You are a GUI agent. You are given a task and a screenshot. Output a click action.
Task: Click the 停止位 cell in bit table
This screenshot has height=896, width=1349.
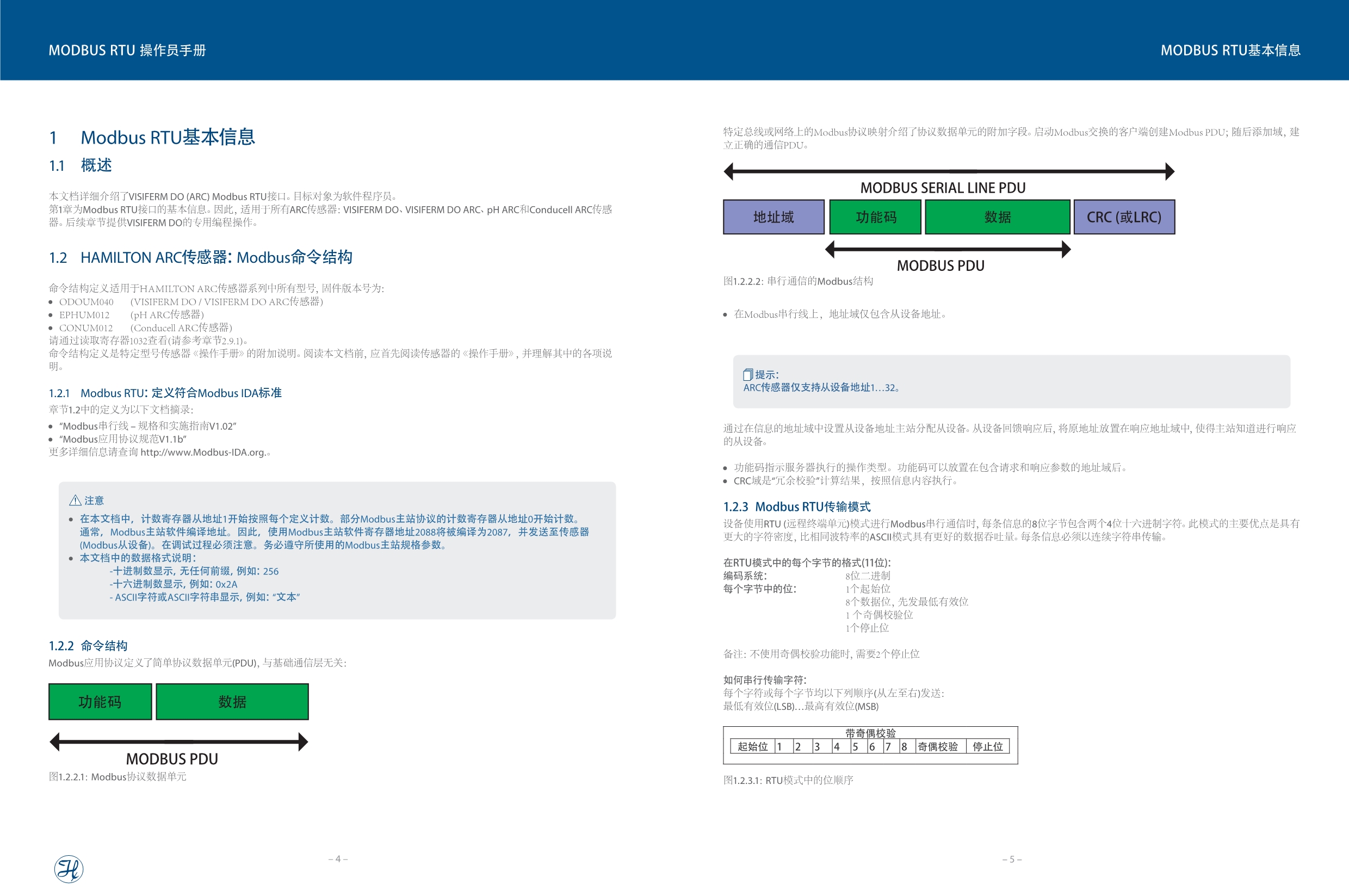988,747
